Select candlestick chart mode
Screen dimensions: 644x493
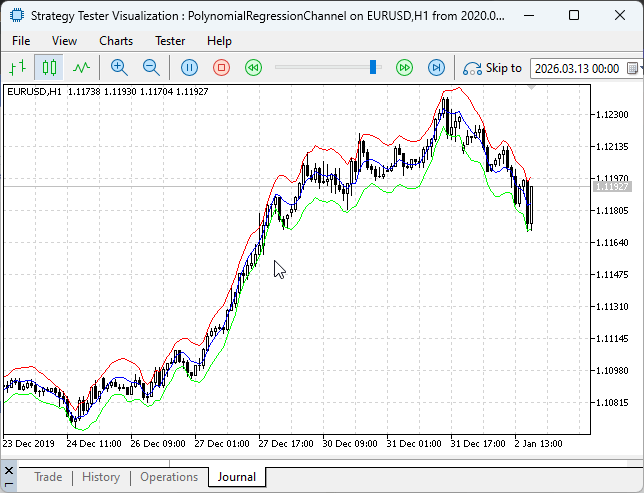click(x=49, y=67)
